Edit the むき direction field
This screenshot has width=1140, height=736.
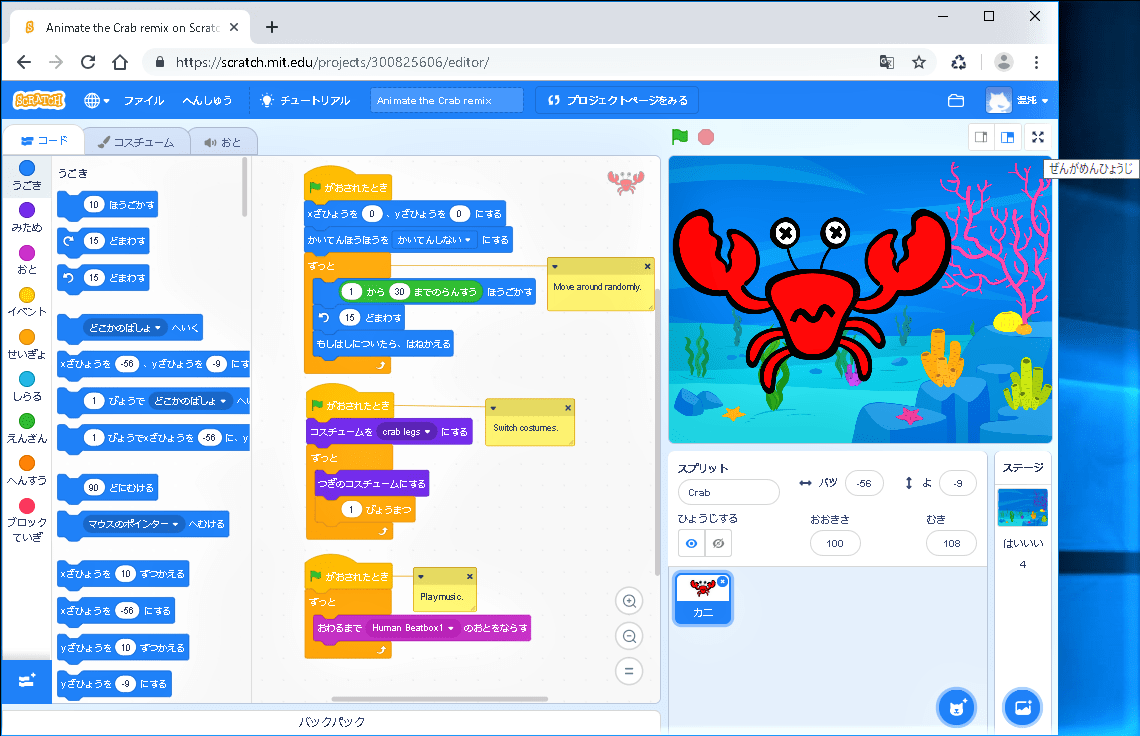(x=952, y=543)
